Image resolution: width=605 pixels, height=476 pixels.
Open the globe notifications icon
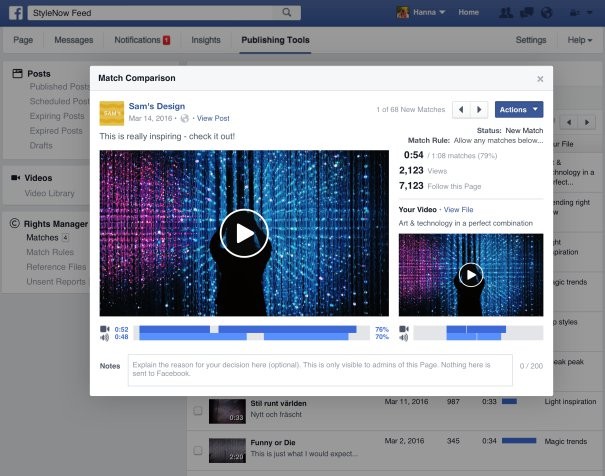point(546,13)
